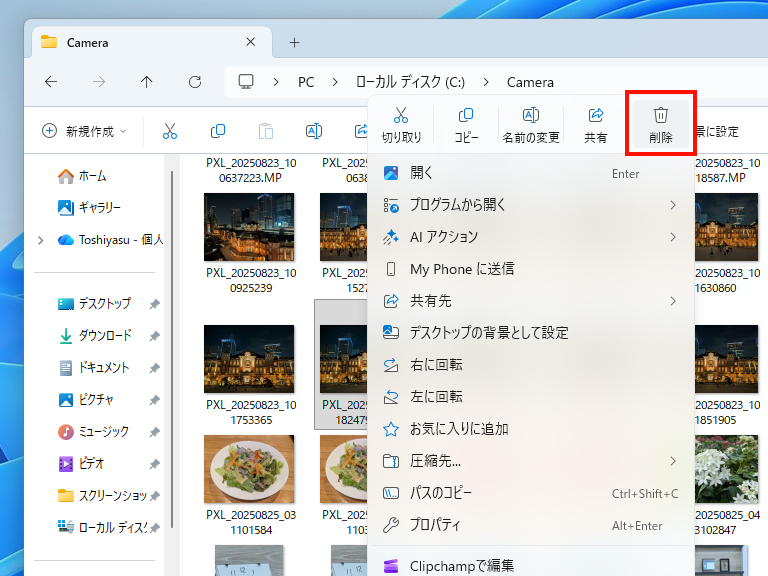Select My Phone に送信

531,269
